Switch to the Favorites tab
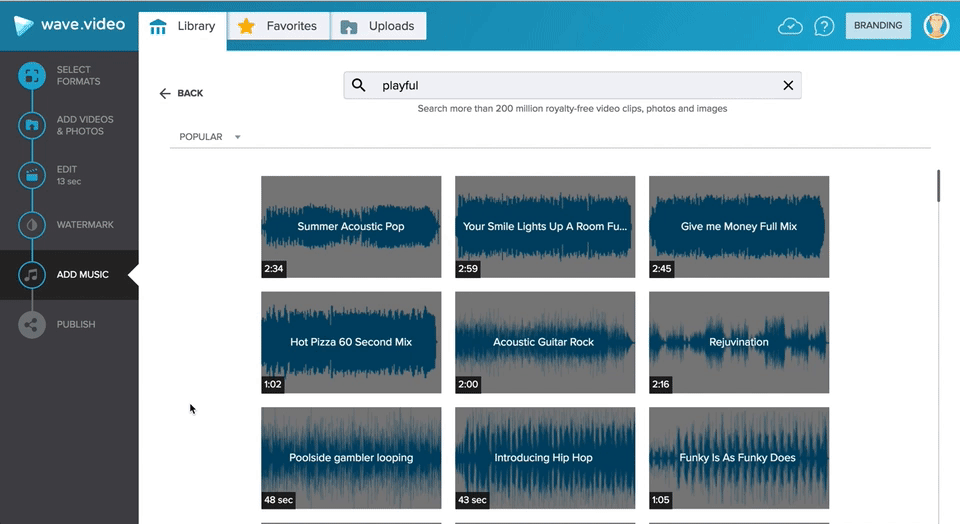Image resolution: width=960 pixels, height=524 pixels. click(x=279, y=26)
